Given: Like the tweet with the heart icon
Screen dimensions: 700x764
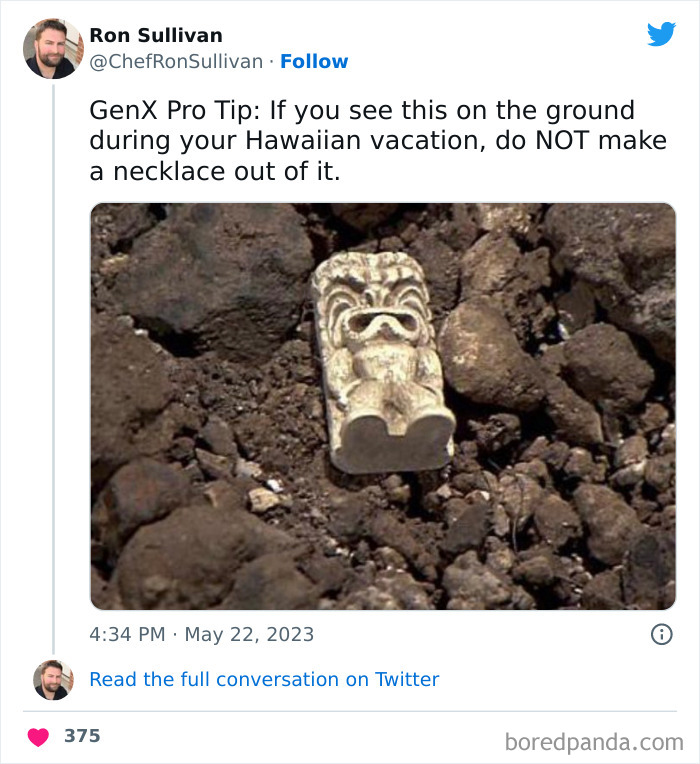Looking at the screenshot, I should [x=38, y=737].
